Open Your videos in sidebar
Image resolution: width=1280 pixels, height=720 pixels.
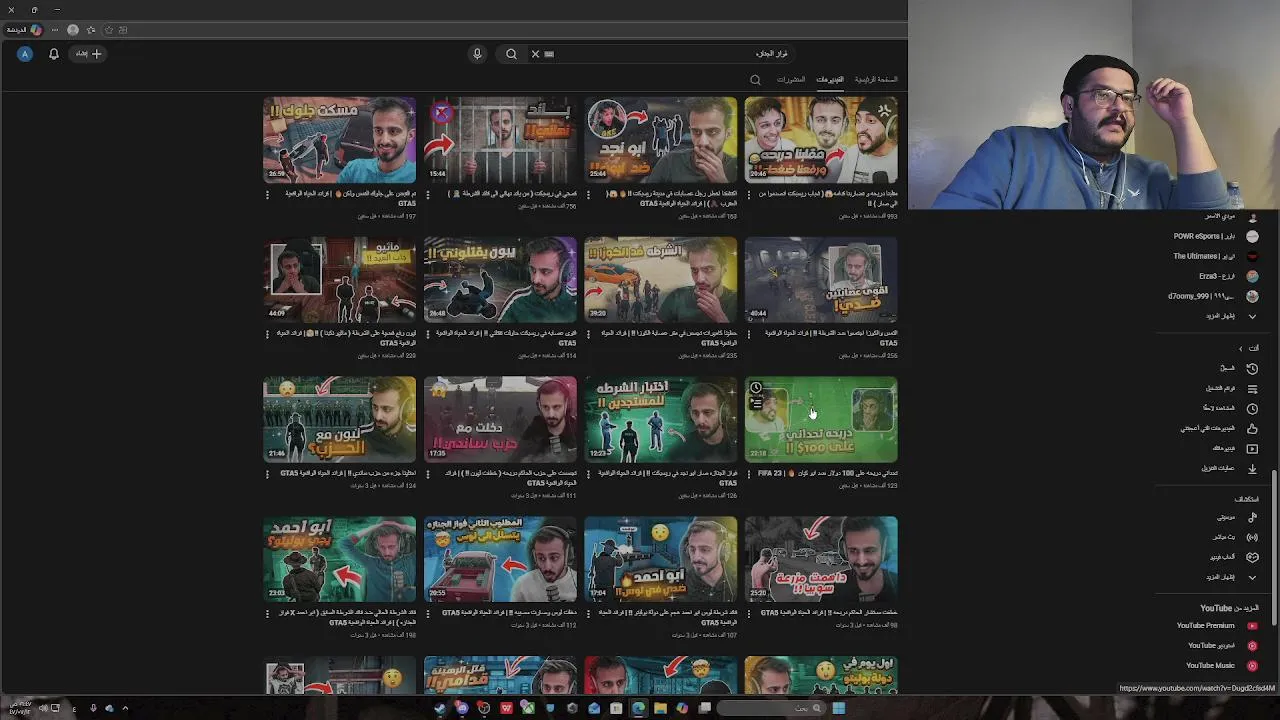[x=1252, y=448]
